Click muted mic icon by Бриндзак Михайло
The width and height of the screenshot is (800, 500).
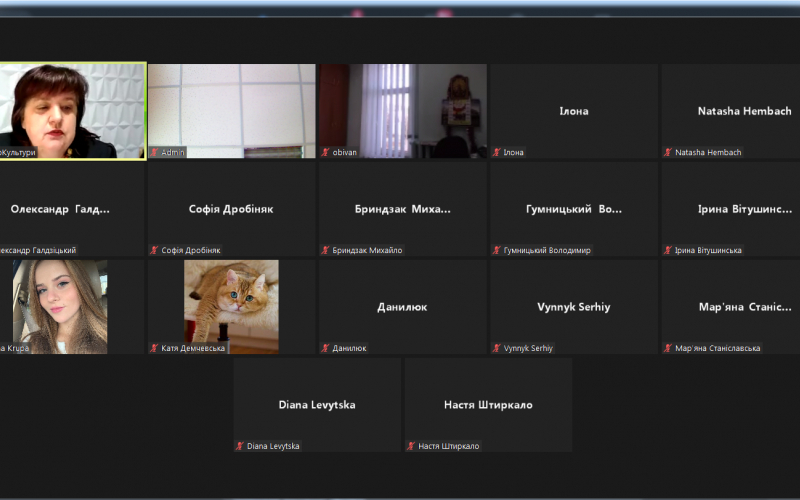(325, 250)
